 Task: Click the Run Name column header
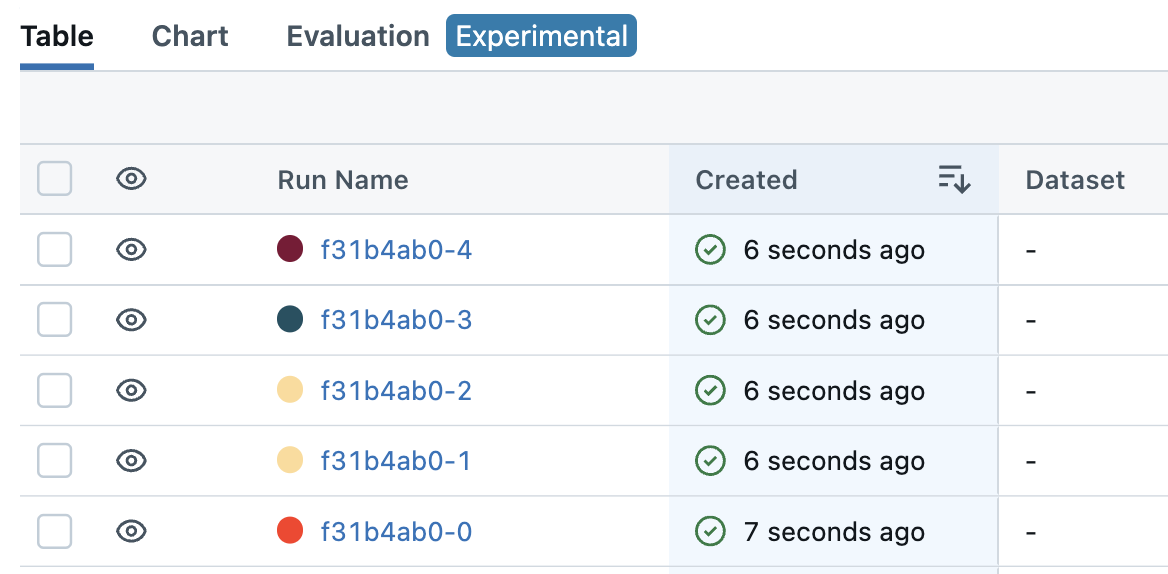343,180
